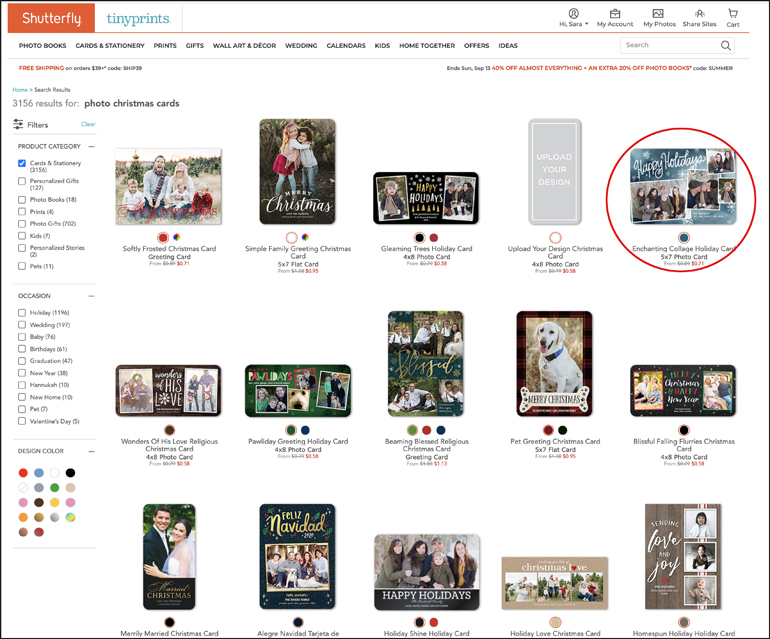Screen dimensions: 770x639
Task: Open the Enchanting Collage Holiday Card thumbnail
Action: (x=683, y=187)
